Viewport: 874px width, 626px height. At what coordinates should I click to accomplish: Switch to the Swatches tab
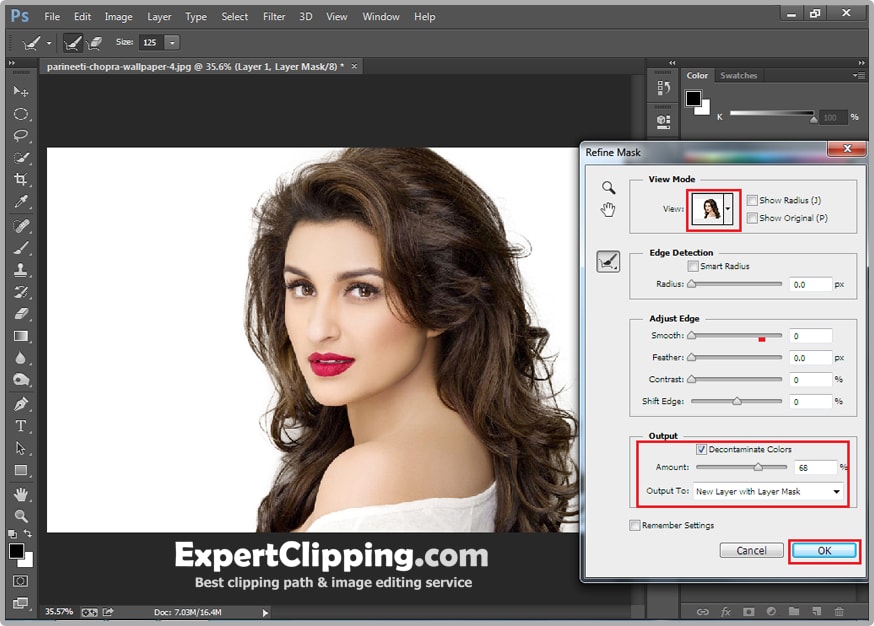point(738,75)
